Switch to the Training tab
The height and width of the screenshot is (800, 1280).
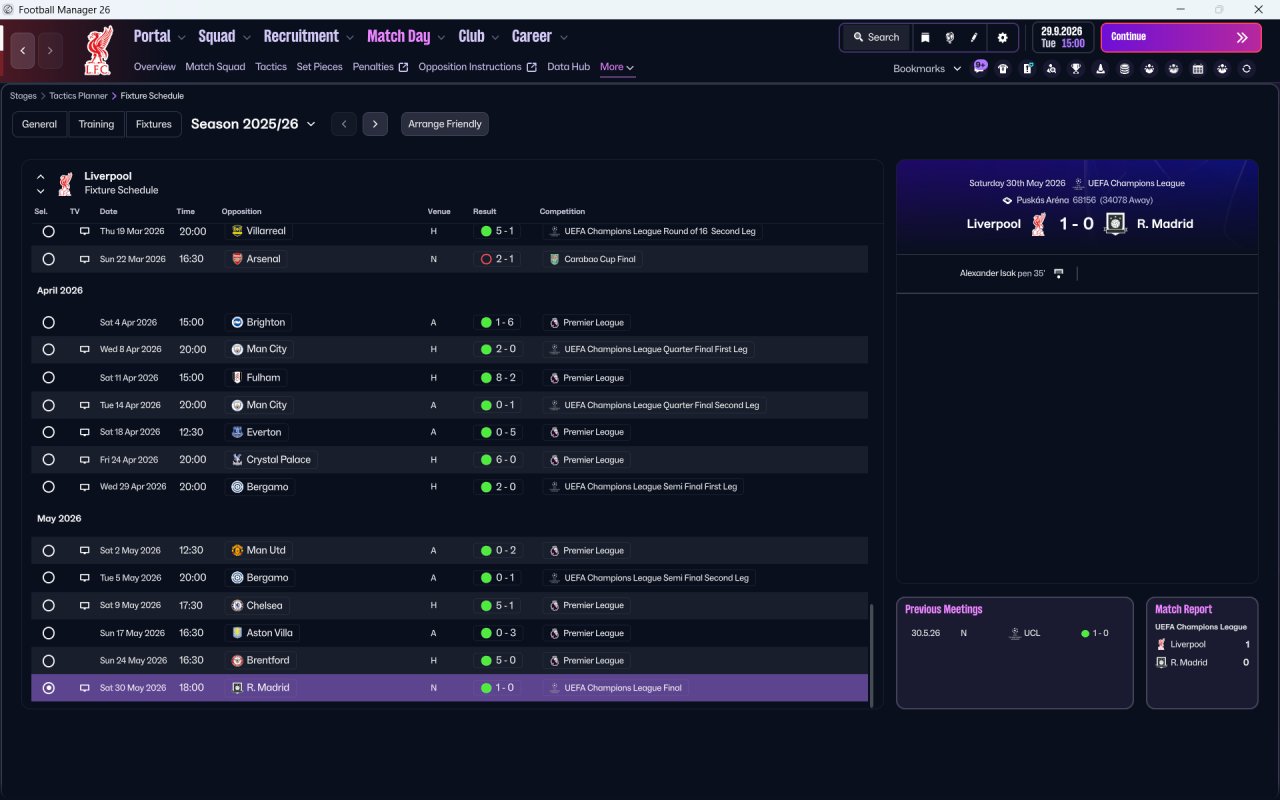point(96,124)
